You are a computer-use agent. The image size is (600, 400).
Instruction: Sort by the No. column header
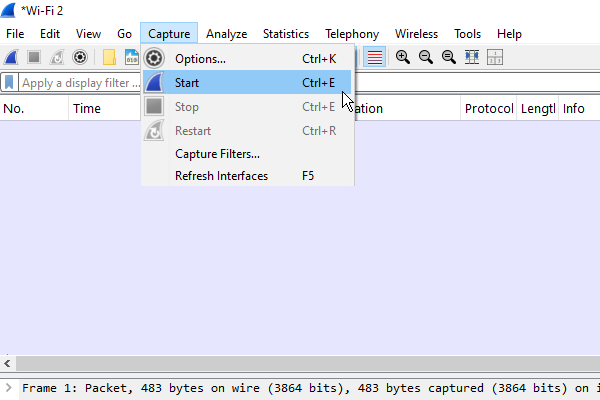click(x=34, y=109)
